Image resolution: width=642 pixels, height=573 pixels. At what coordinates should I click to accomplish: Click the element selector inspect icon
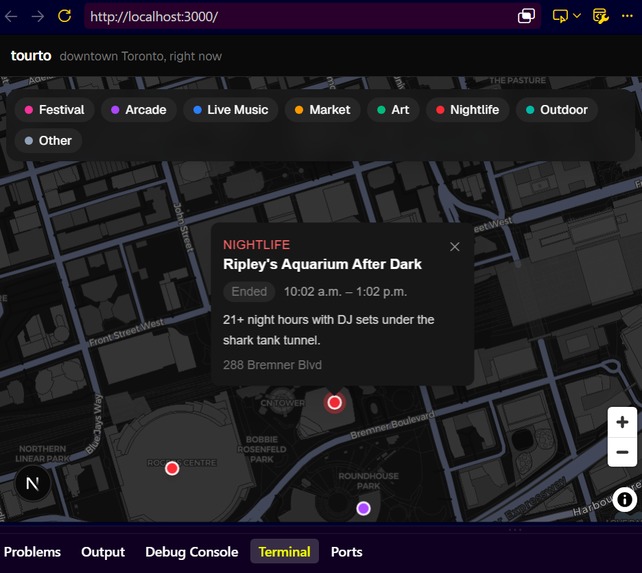(560, 16)
